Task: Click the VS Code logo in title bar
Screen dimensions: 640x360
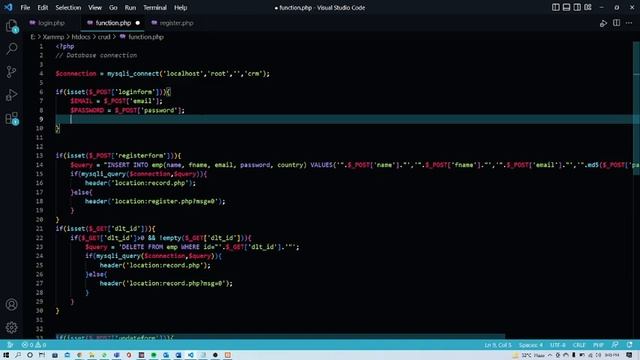Action: (8, 7)
